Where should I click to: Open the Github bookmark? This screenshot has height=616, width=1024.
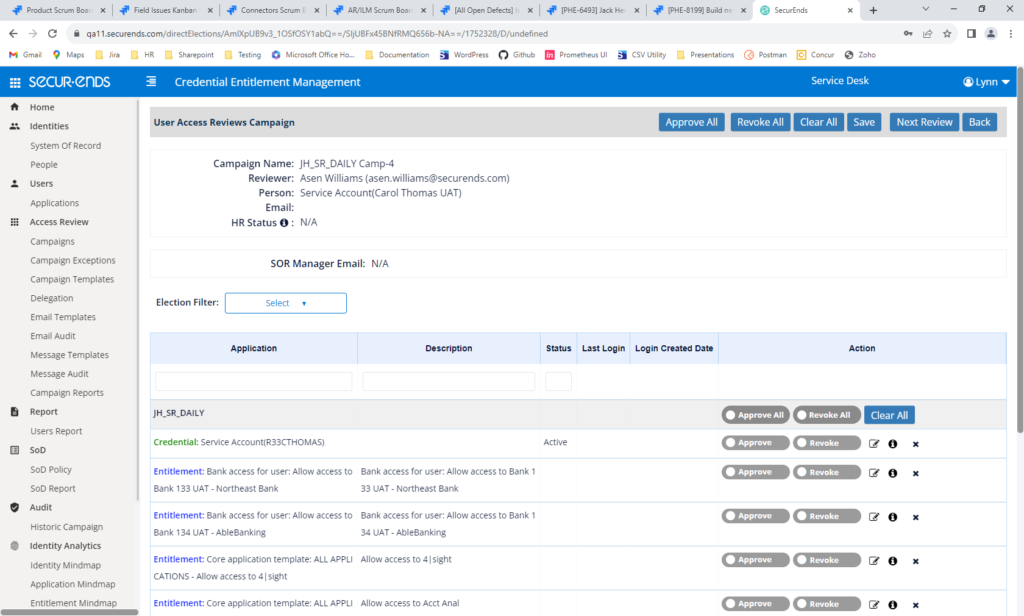pos(517,55)
